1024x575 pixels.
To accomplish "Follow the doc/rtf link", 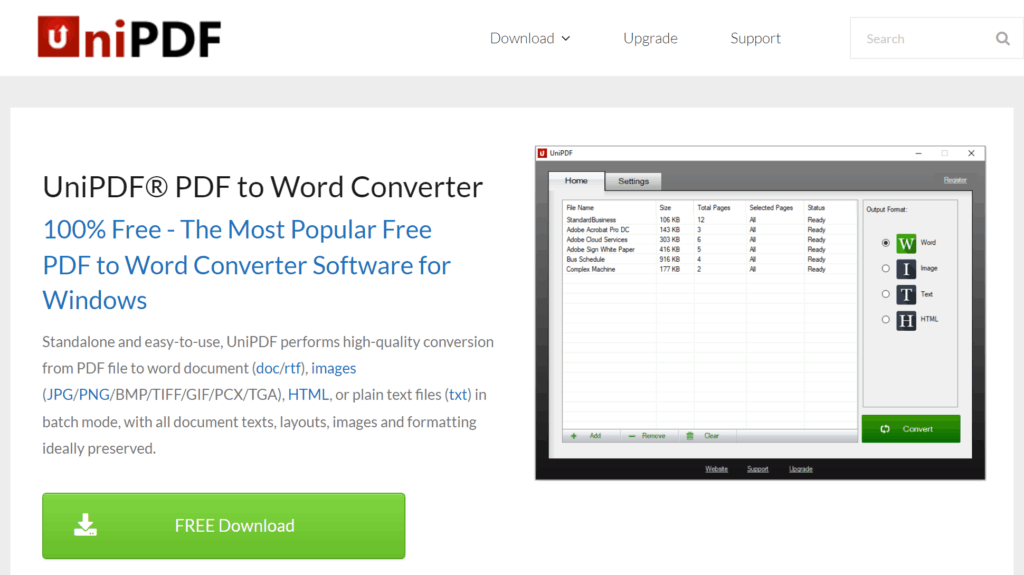I will 279,368.
